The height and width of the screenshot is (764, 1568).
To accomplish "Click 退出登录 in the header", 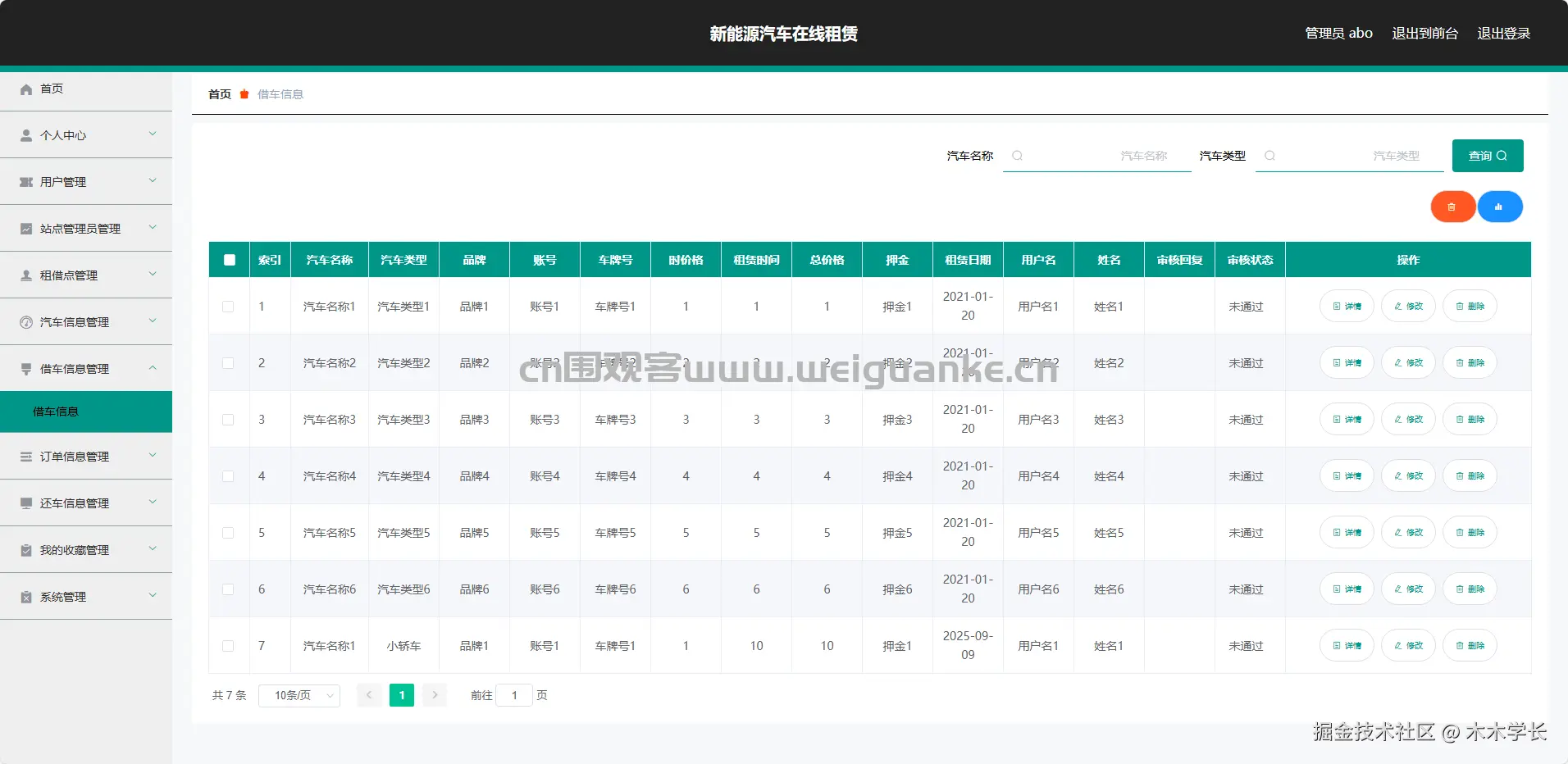I will (x=1504, y=34).
